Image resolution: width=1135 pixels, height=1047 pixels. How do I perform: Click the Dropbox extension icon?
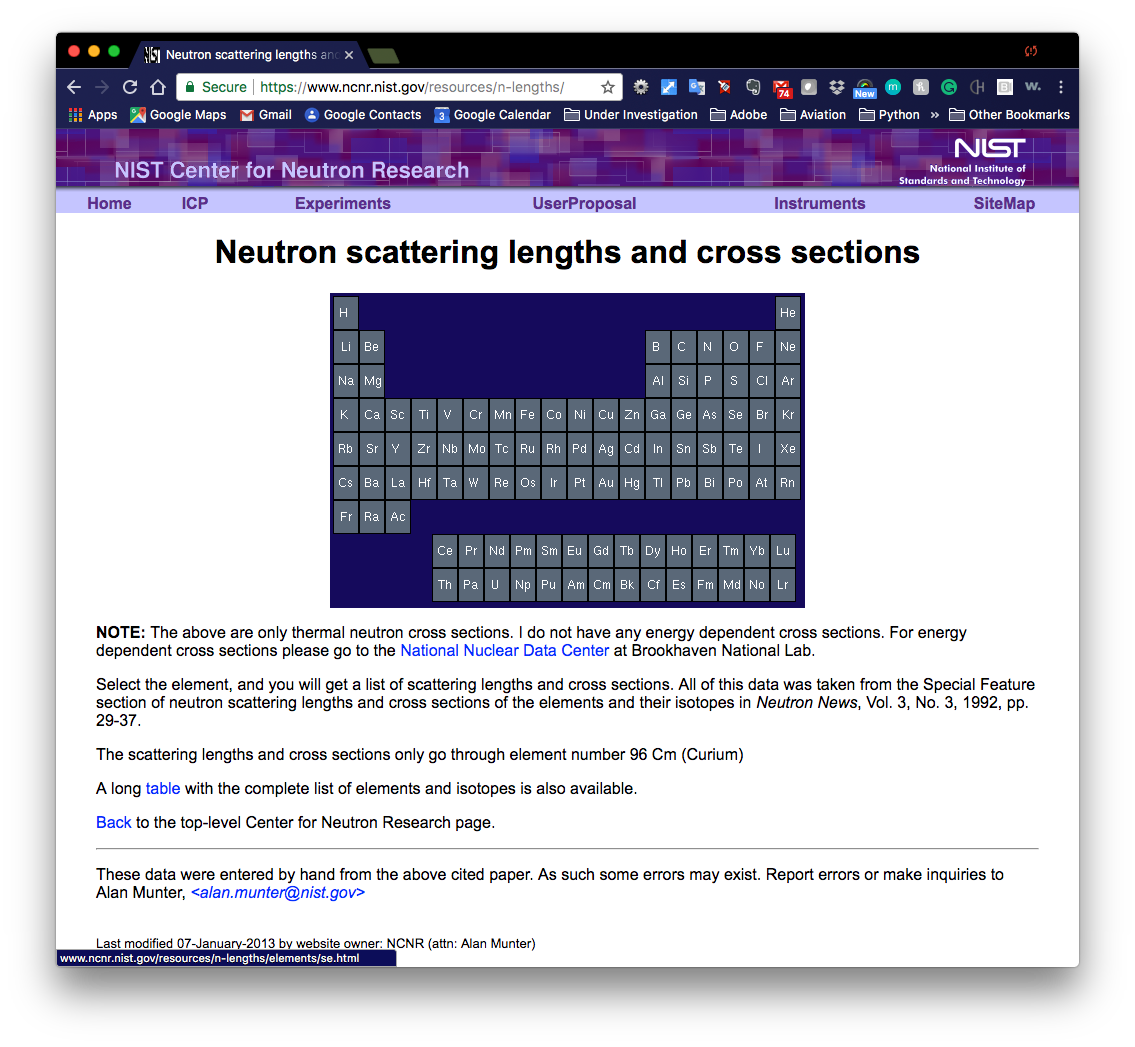pos(837,87)
